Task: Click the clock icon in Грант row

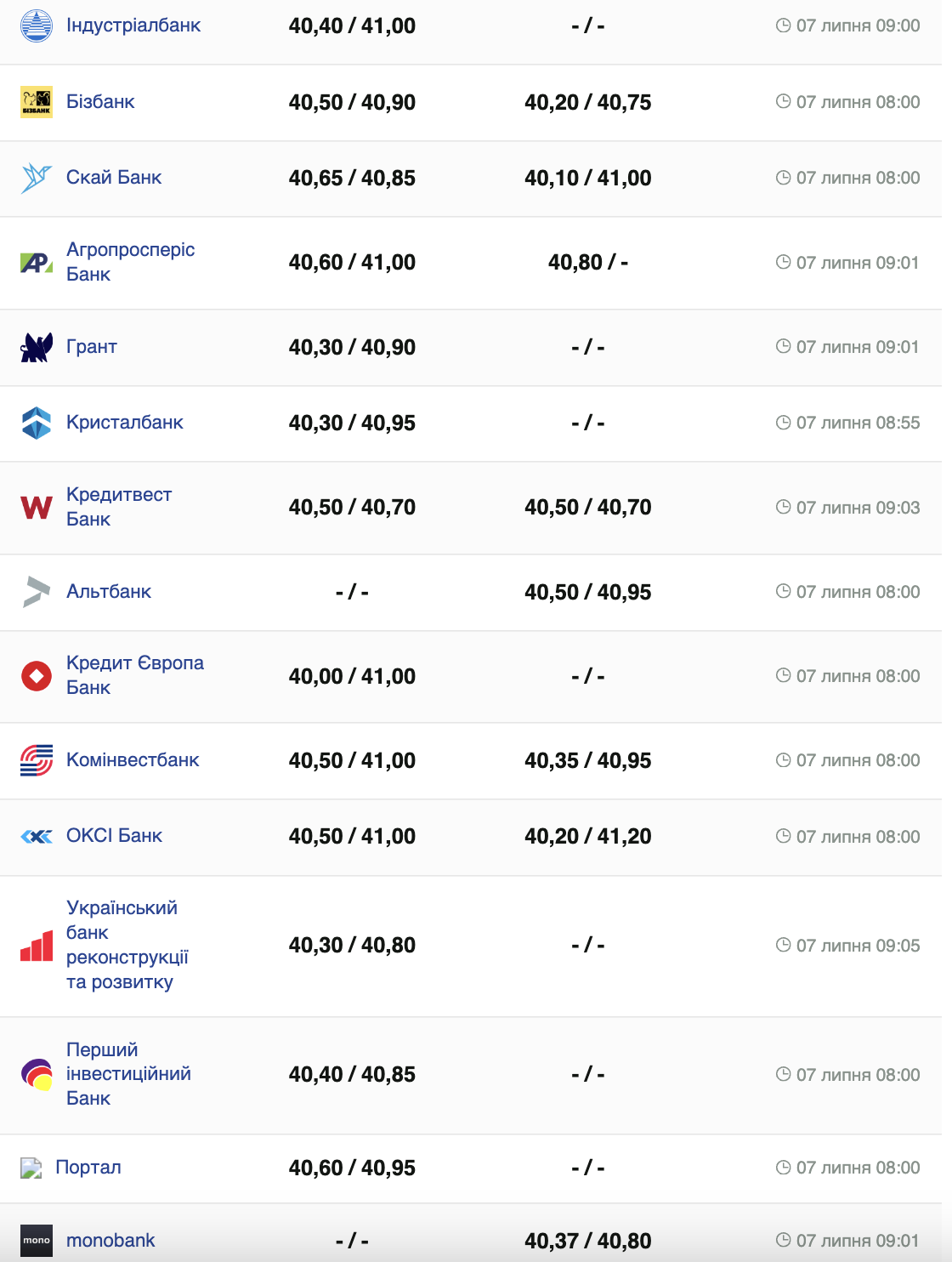Action: [783, 347]
